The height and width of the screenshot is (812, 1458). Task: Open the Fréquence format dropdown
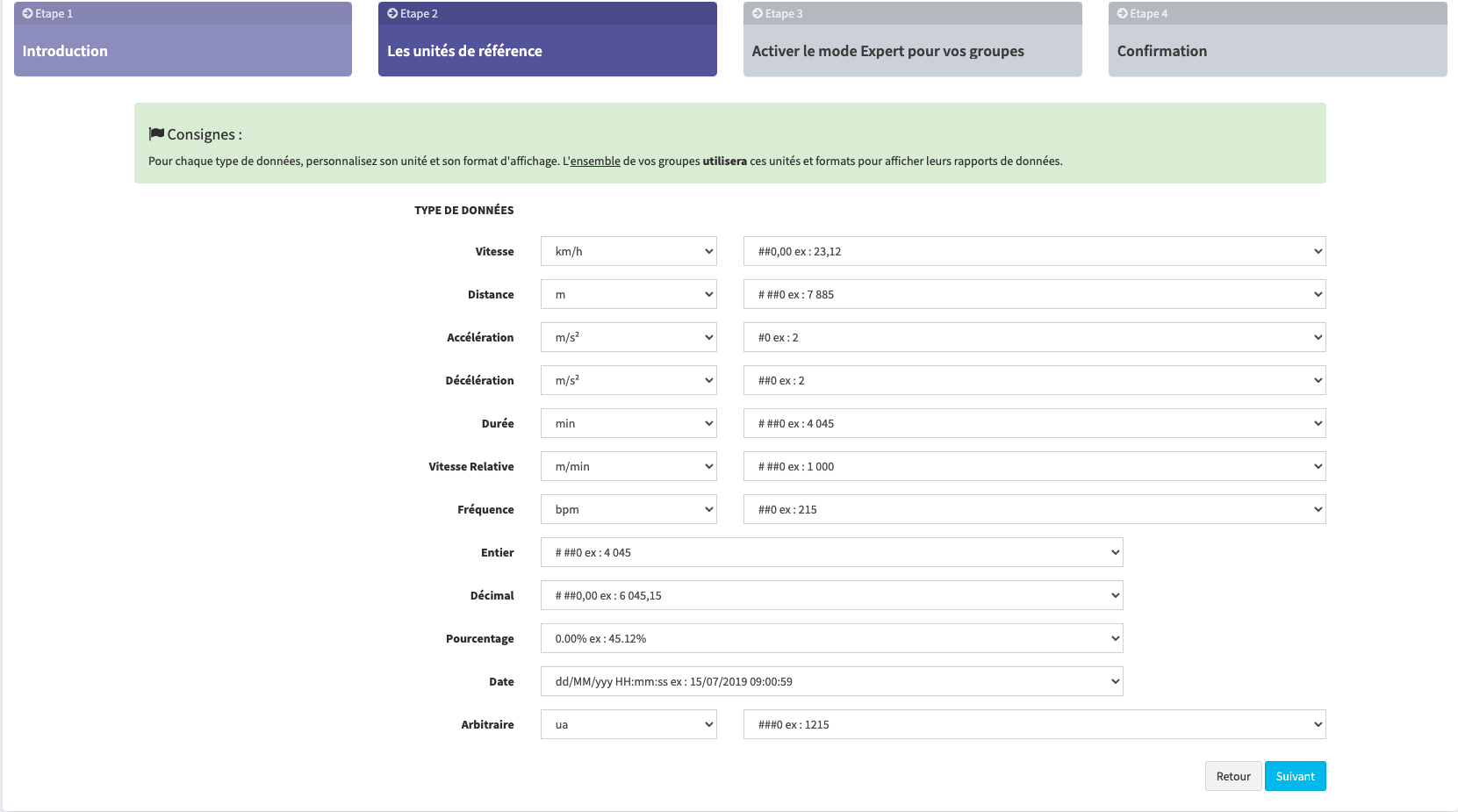point(1034,509)
